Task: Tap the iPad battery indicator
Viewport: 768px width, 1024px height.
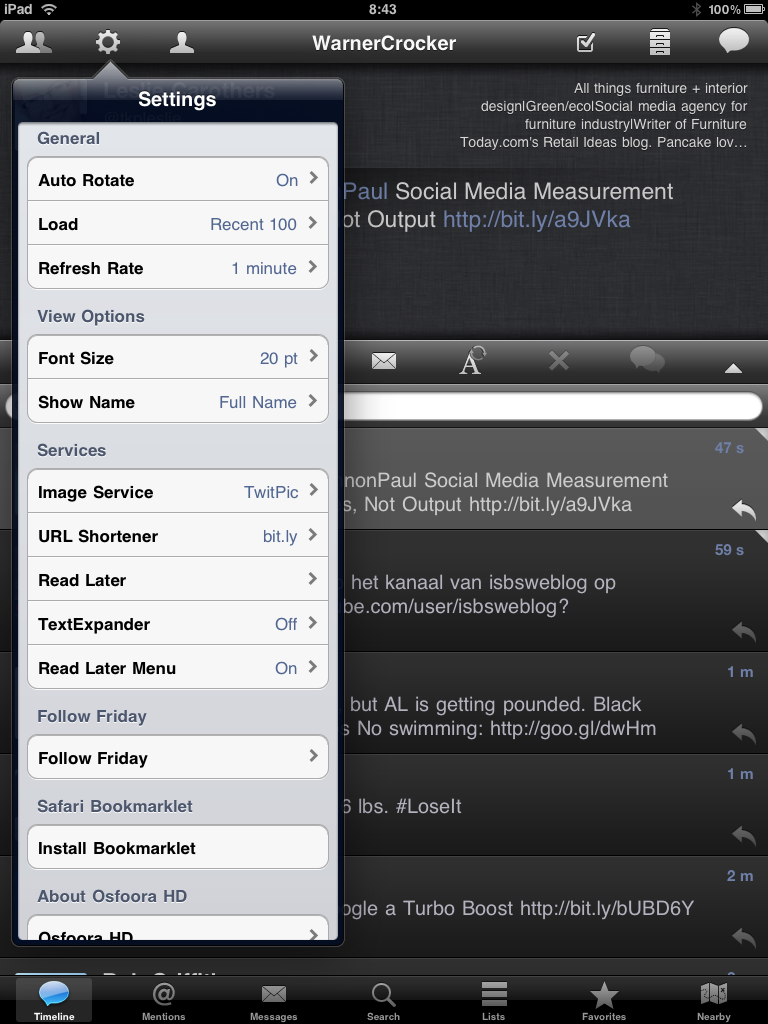Action: [x=754, y=9]
